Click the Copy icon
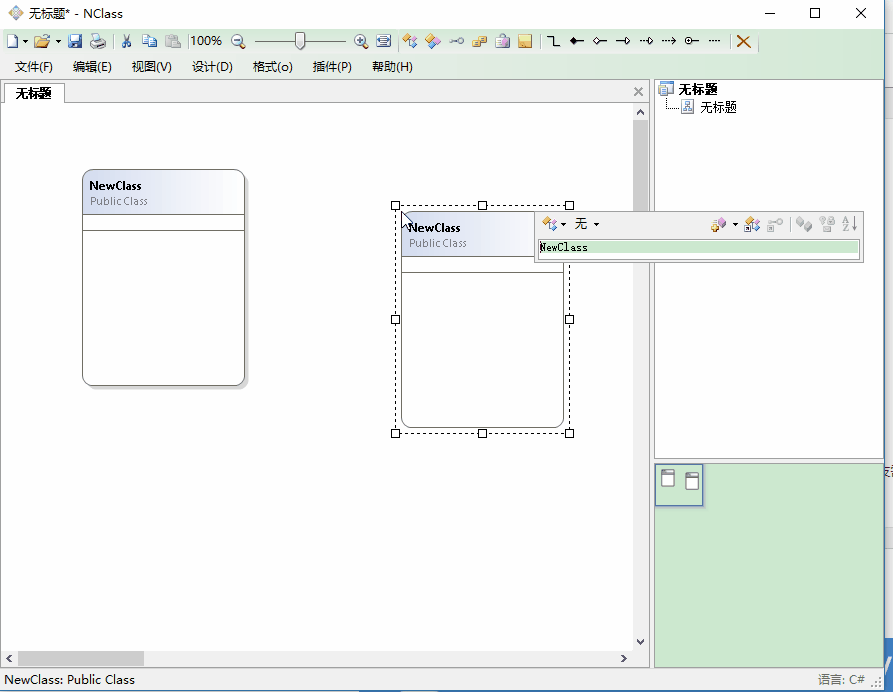The image size is (893, 692). click(149, 41)
